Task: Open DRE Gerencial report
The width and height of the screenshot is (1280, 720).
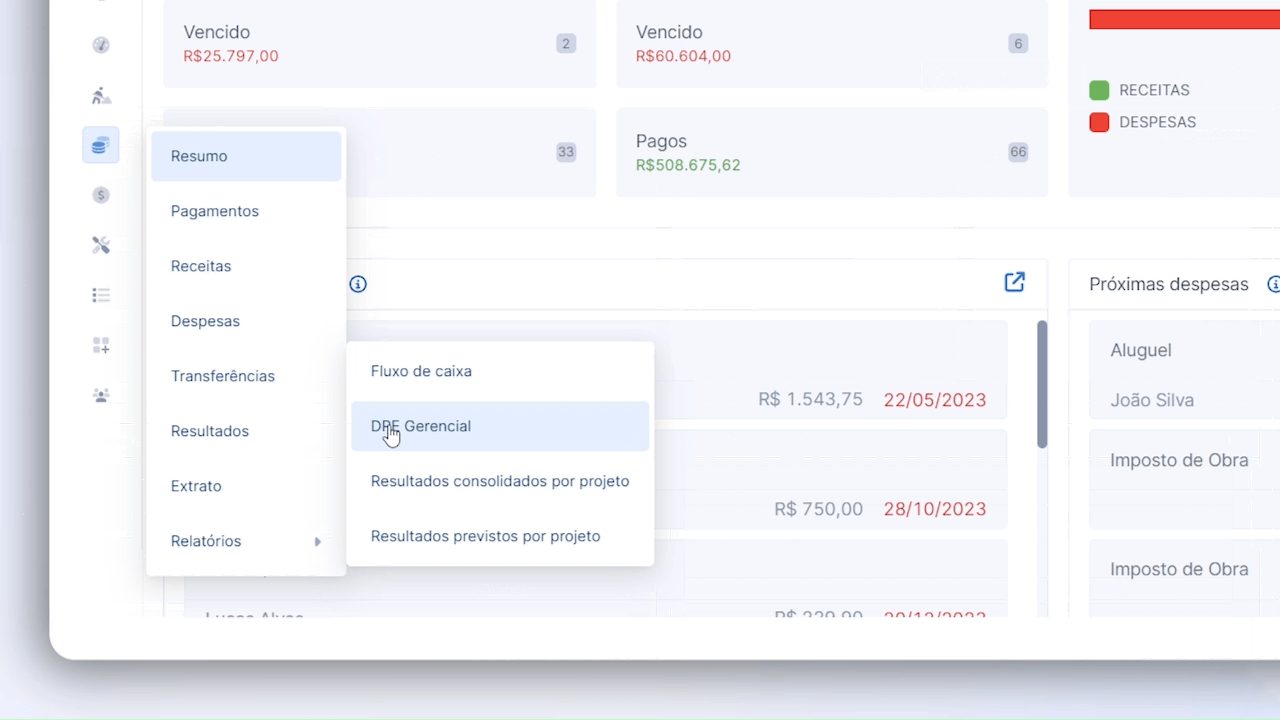Action: (x=500, y=426)
